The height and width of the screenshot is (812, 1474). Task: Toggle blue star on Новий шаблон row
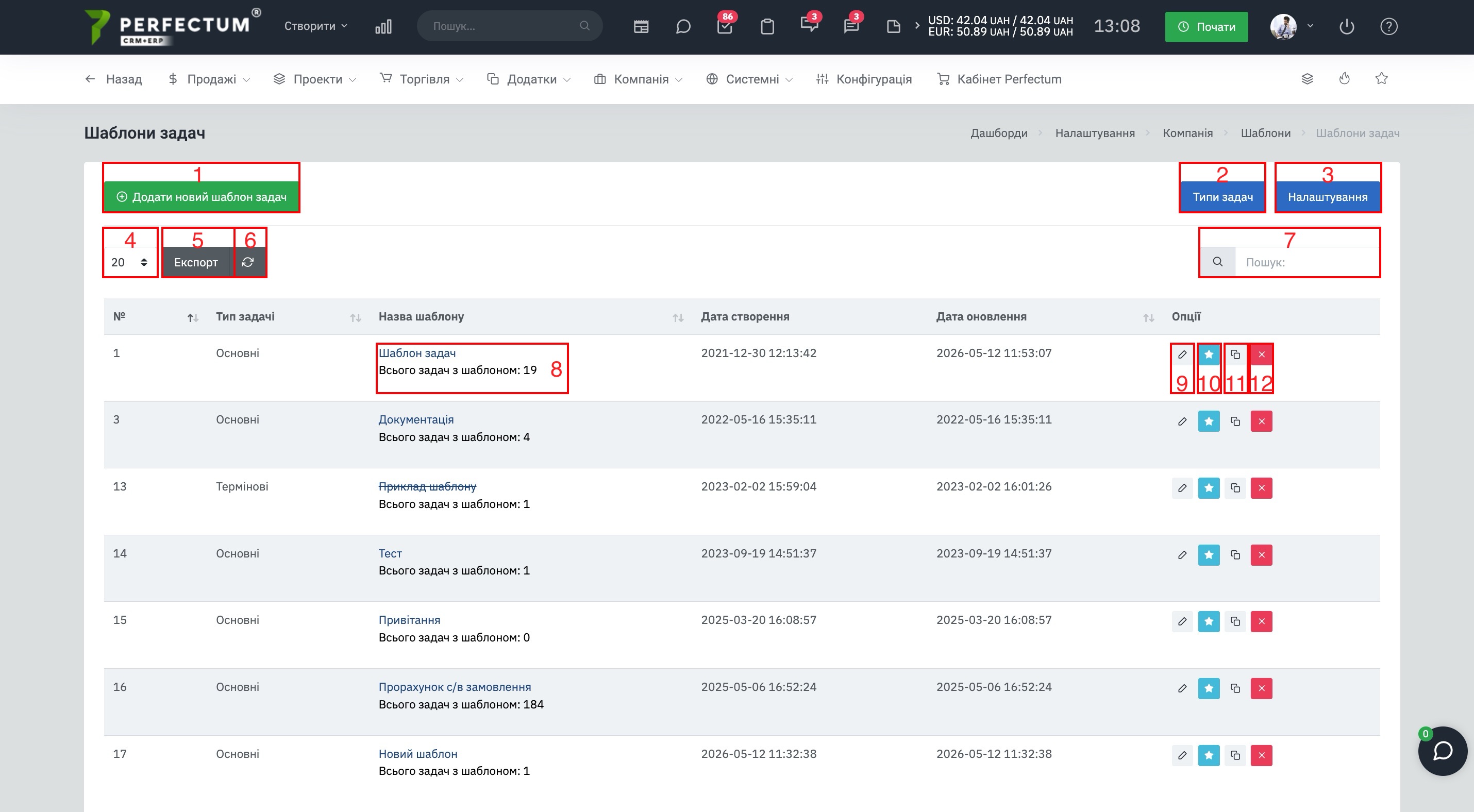point(1209,755)
